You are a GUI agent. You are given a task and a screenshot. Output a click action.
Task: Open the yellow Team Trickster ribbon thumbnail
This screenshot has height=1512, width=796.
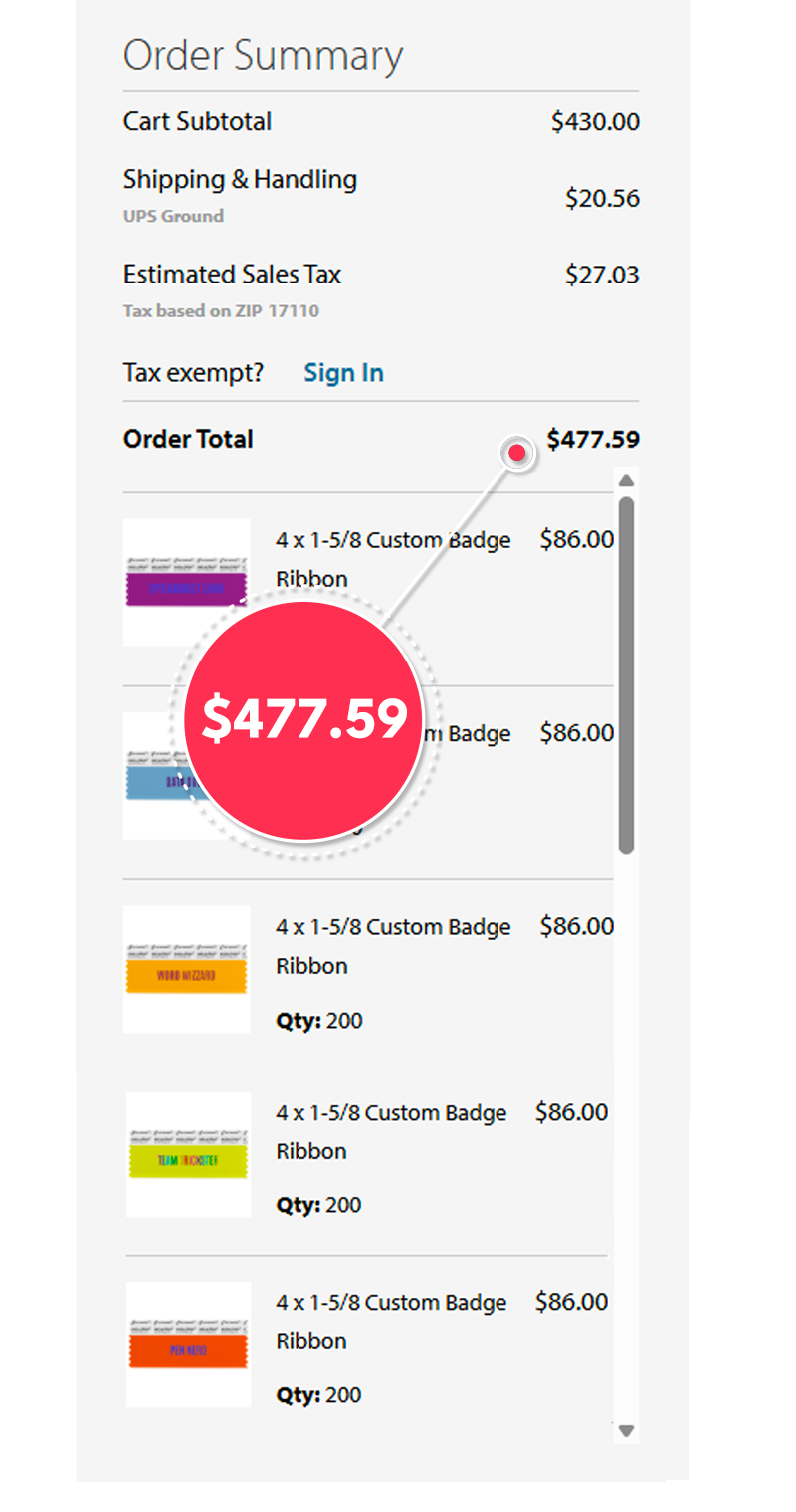[188, 1155]
